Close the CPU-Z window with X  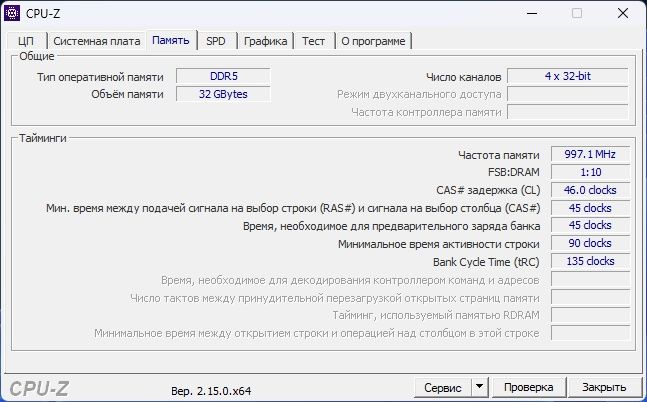[623, 14]
